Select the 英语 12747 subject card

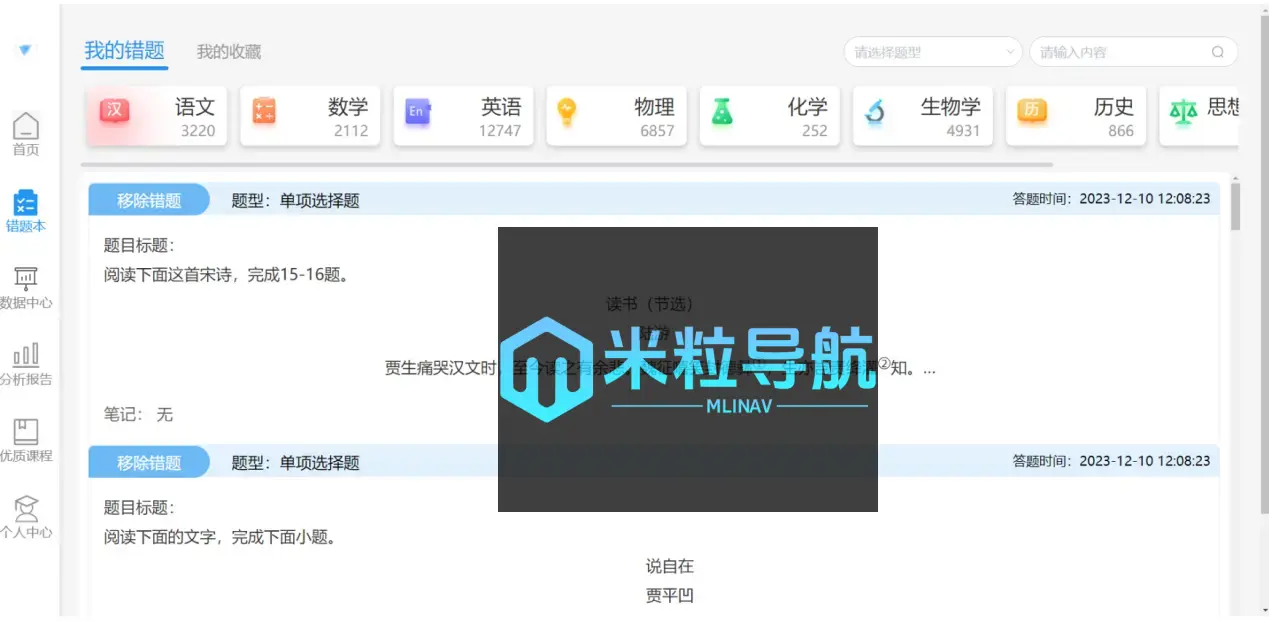click(x=463, y=116)
